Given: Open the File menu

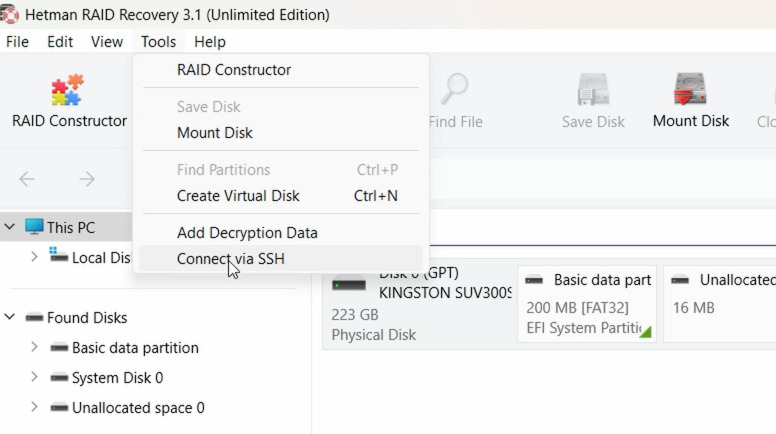Looking at the screenshot, I should [17, 42].
